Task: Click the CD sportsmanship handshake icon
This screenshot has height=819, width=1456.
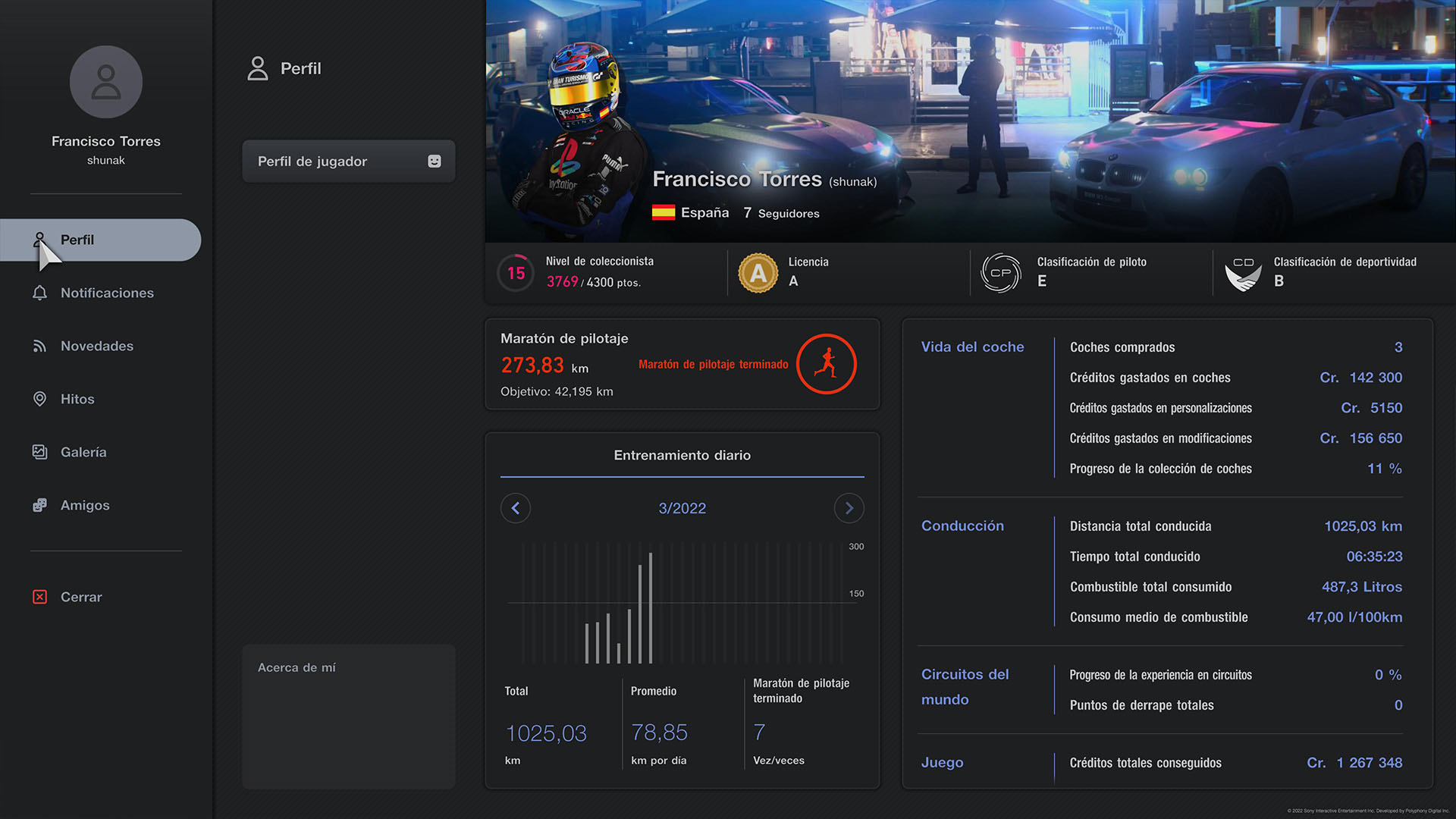Action: pyautogui.click(x=1244, y=275)
